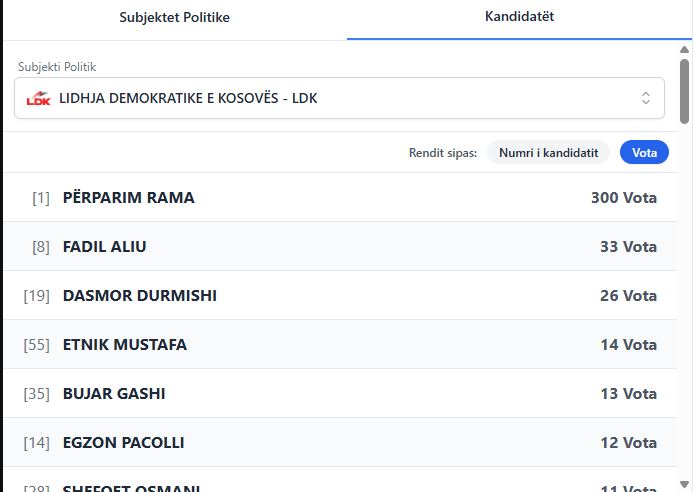The width and height of the screenshot is (693, 492).
Task: Sort candidates by Vota
Action: click(644, 152)
